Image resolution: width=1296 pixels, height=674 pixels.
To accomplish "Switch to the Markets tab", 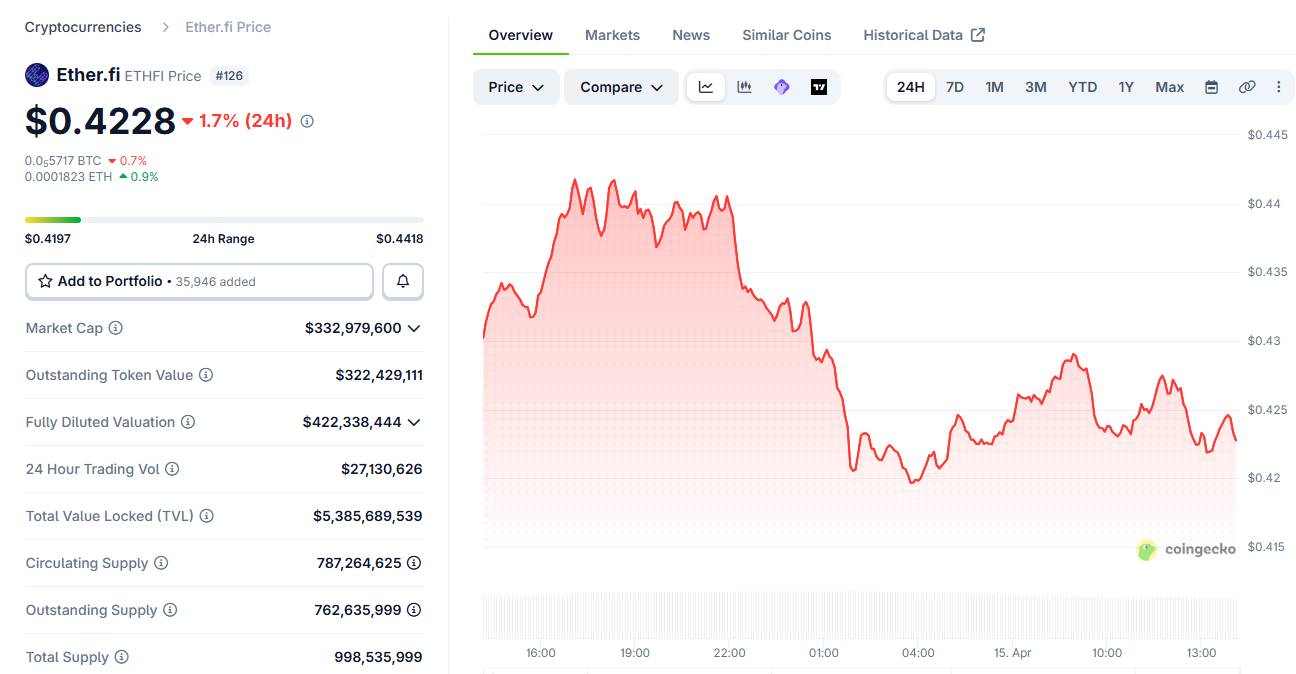I will point(612,35).
